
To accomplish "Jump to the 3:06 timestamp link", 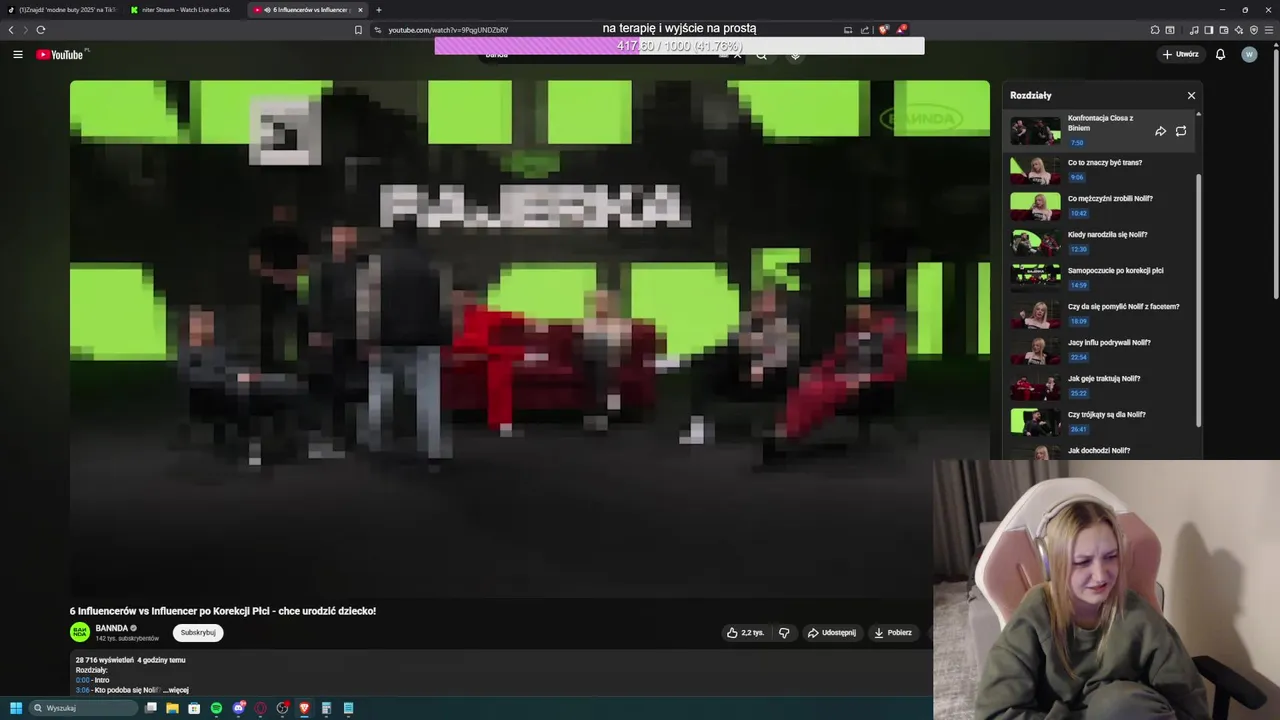I will [83, 690].
